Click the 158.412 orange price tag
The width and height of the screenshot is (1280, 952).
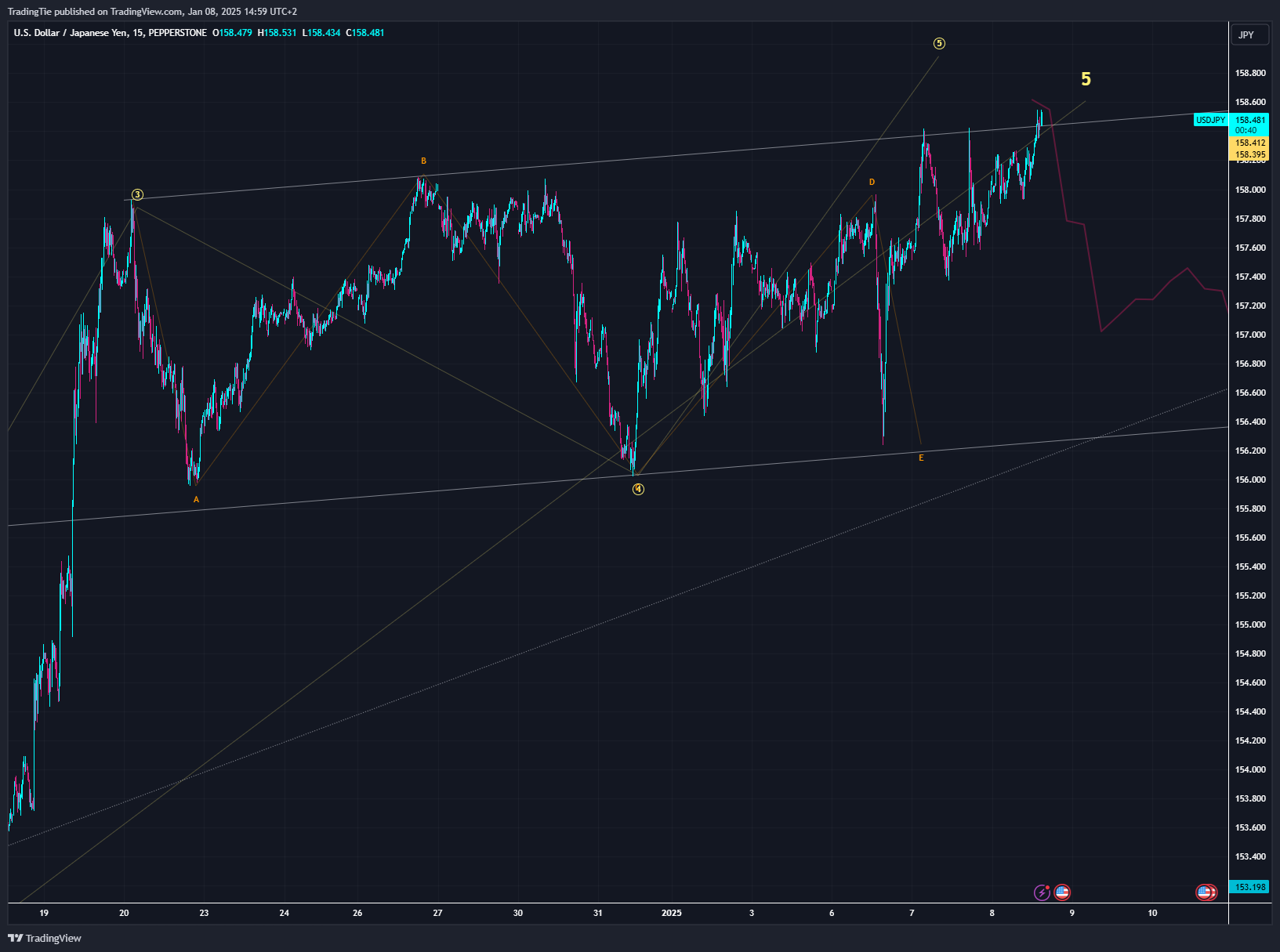pyautogui.click(x=1250, y=143)
